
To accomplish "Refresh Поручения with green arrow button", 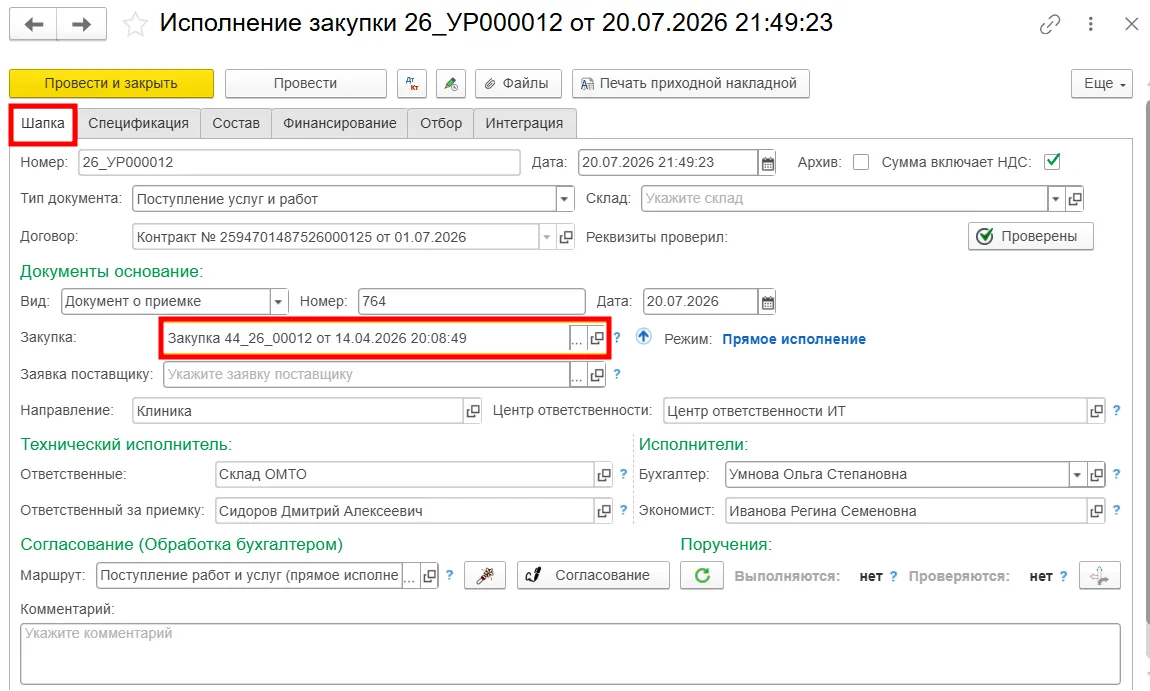I will (702, 575).
